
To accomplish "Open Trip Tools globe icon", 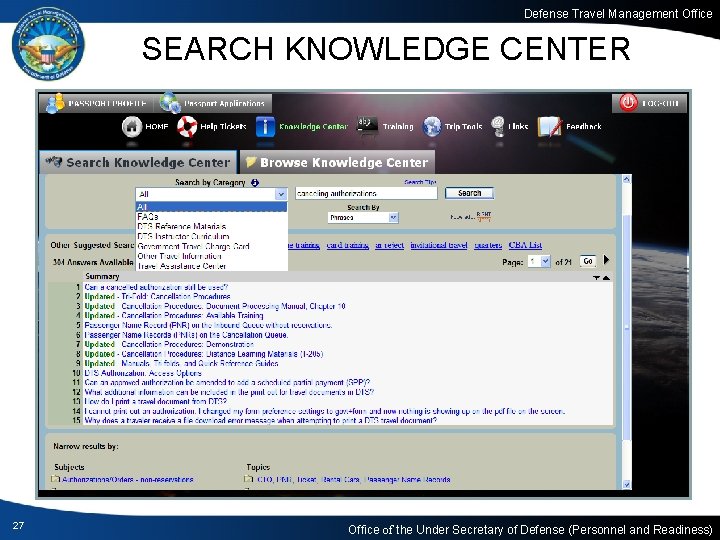I will (432, 126).
